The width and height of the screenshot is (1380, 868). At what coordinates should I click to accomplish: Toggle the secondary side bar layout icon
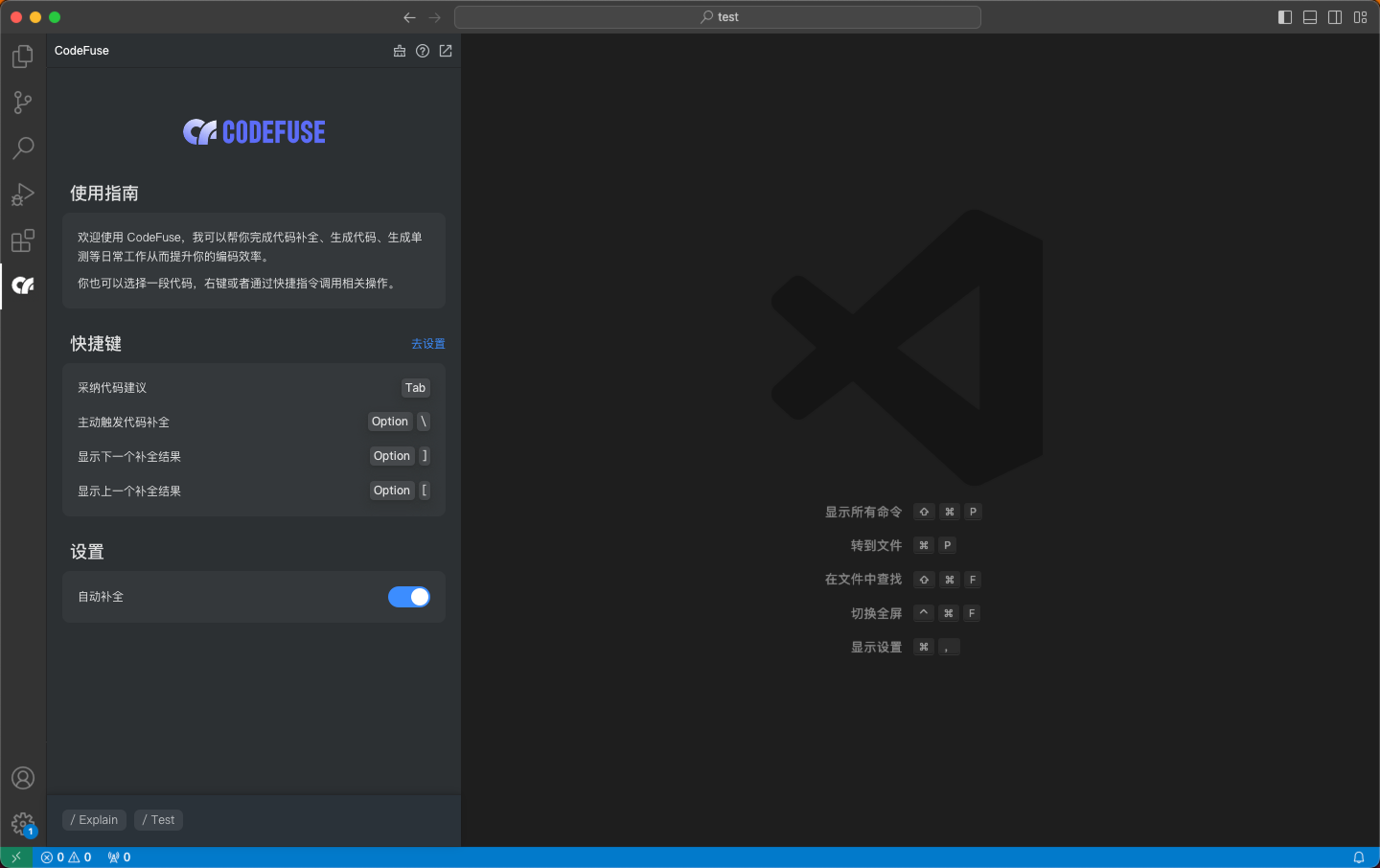point(1335,17)
